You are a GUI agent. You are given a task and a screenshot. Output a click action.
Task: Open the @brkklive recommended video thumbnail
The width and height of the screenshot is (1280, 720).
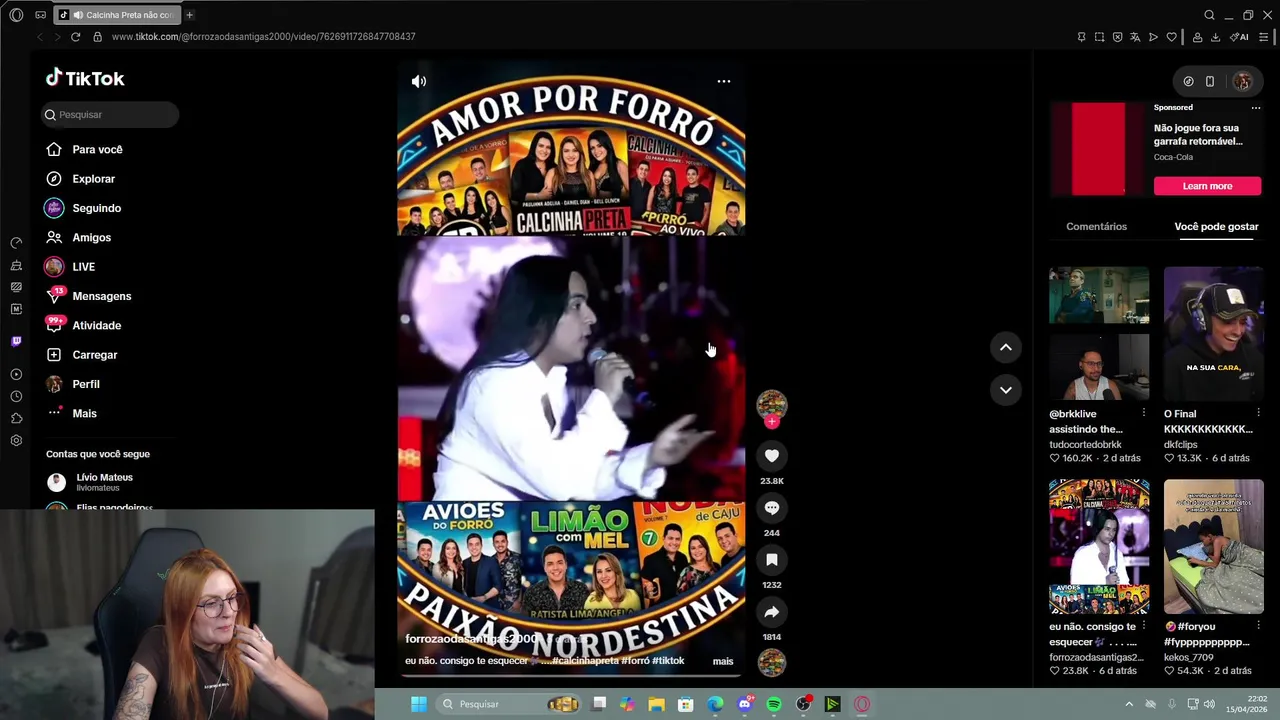(x=1099, y=334)
